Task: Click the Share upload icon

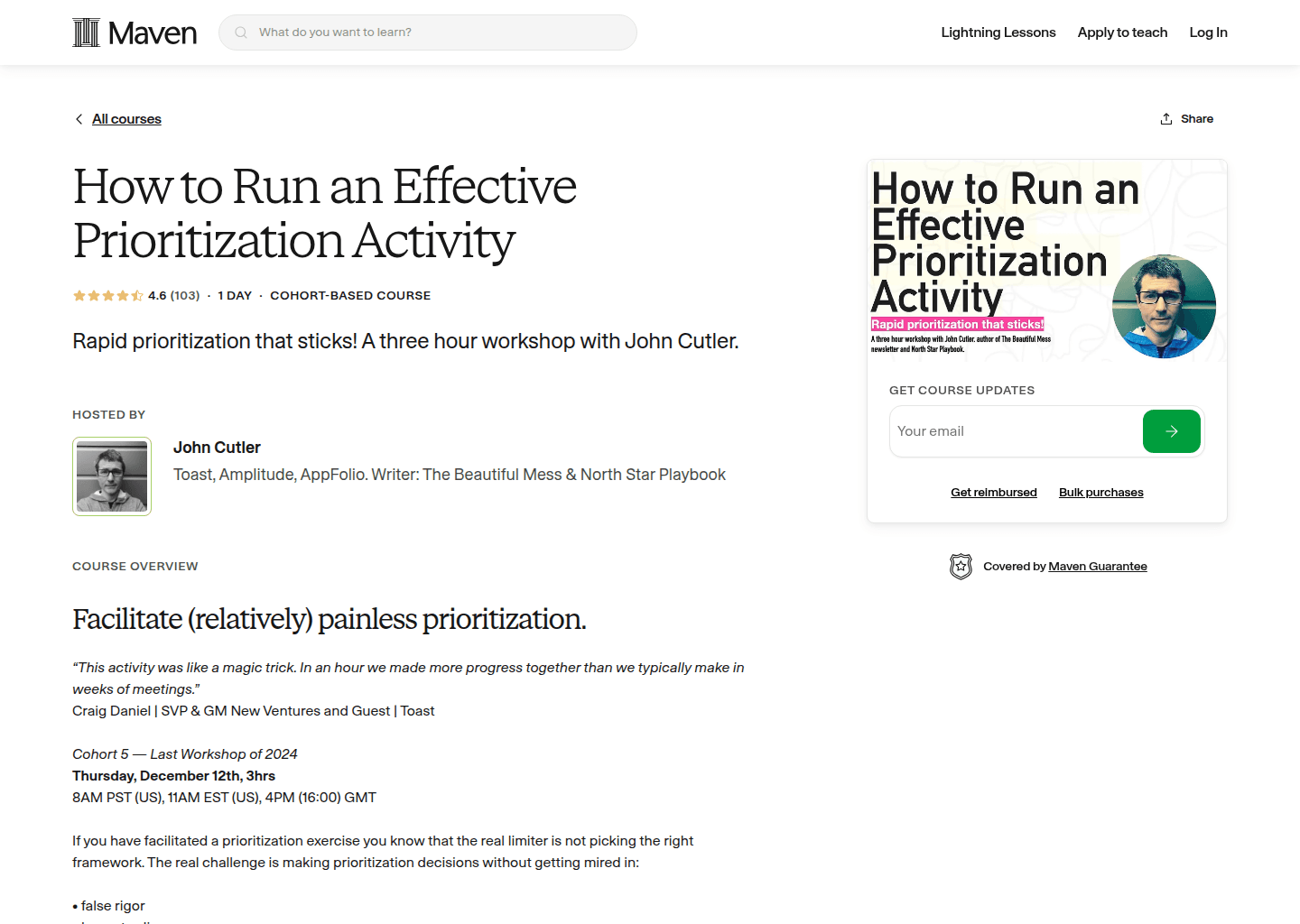Action: click(x=1165, y=117)
